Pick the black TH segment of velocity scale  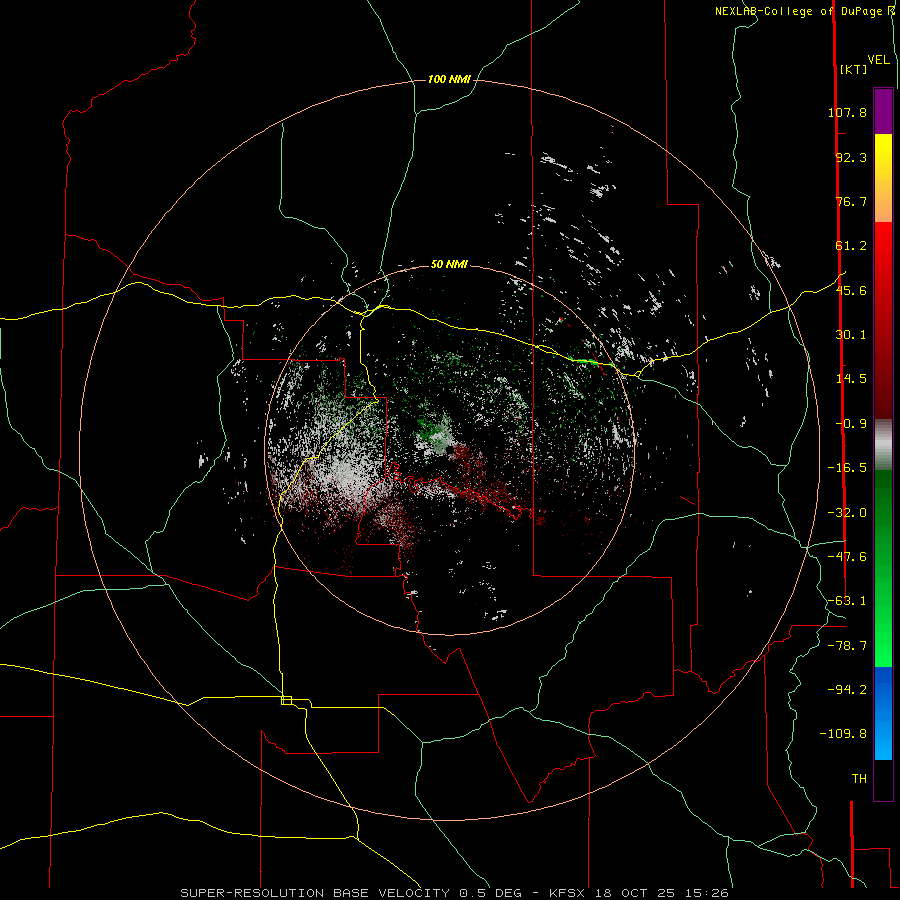point(883,780)
